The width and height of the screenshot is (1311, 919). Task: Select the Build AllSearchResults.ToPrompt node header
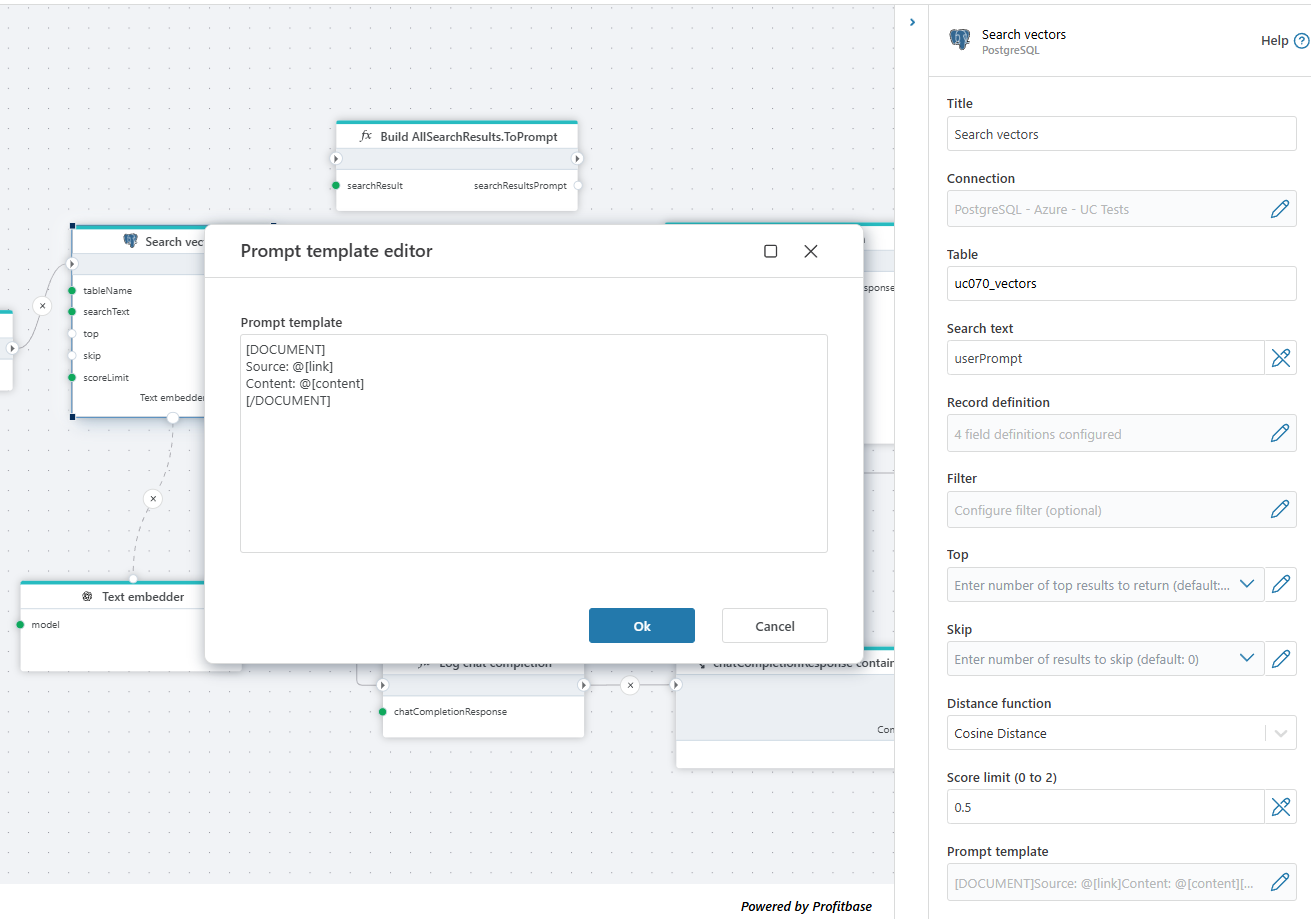point(457,136)
